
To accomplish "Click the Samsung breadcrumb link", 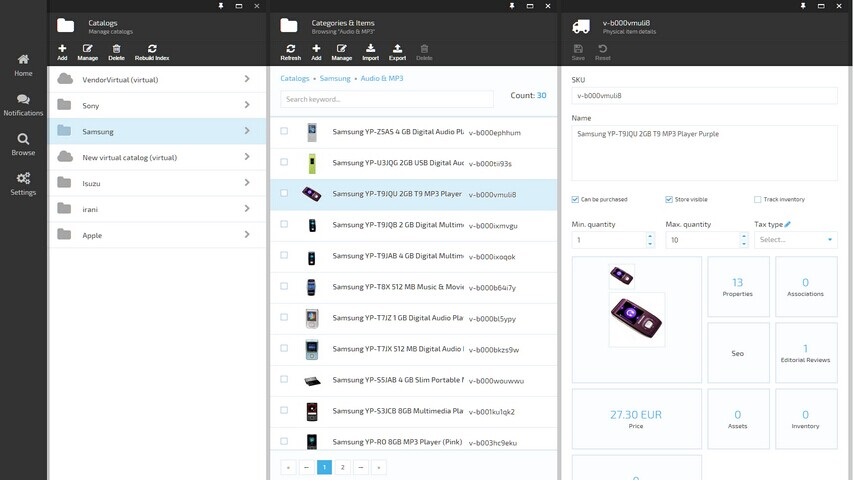I will (335, 78).
